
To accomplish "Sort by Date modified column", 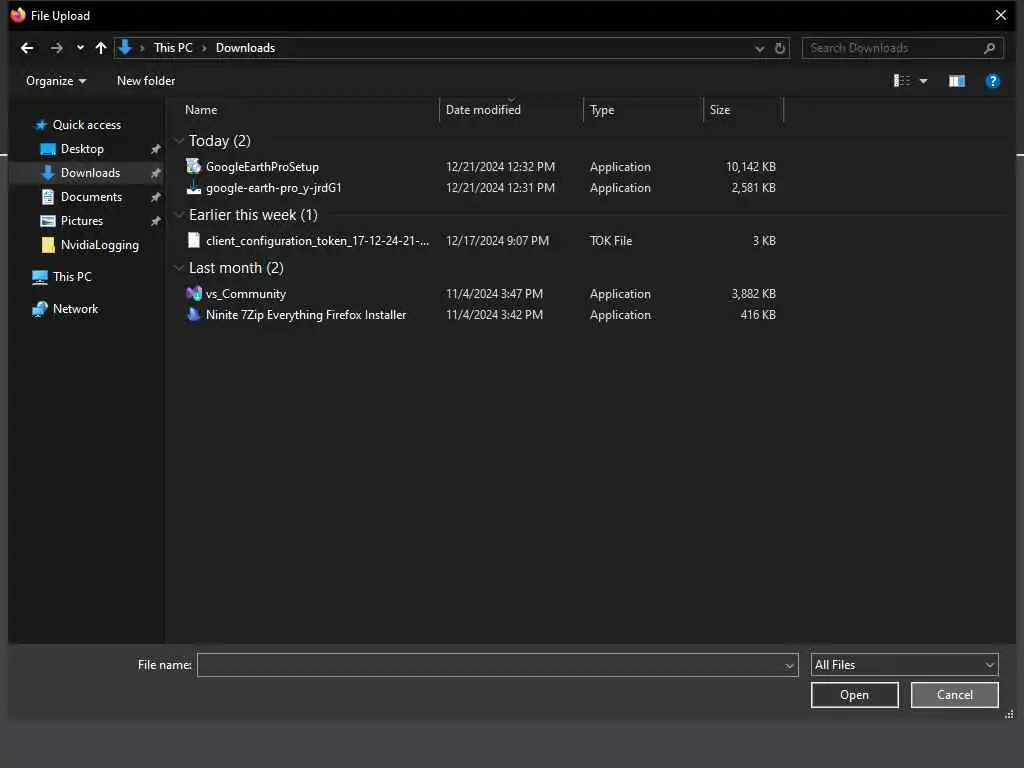I will tap(483, 110).
